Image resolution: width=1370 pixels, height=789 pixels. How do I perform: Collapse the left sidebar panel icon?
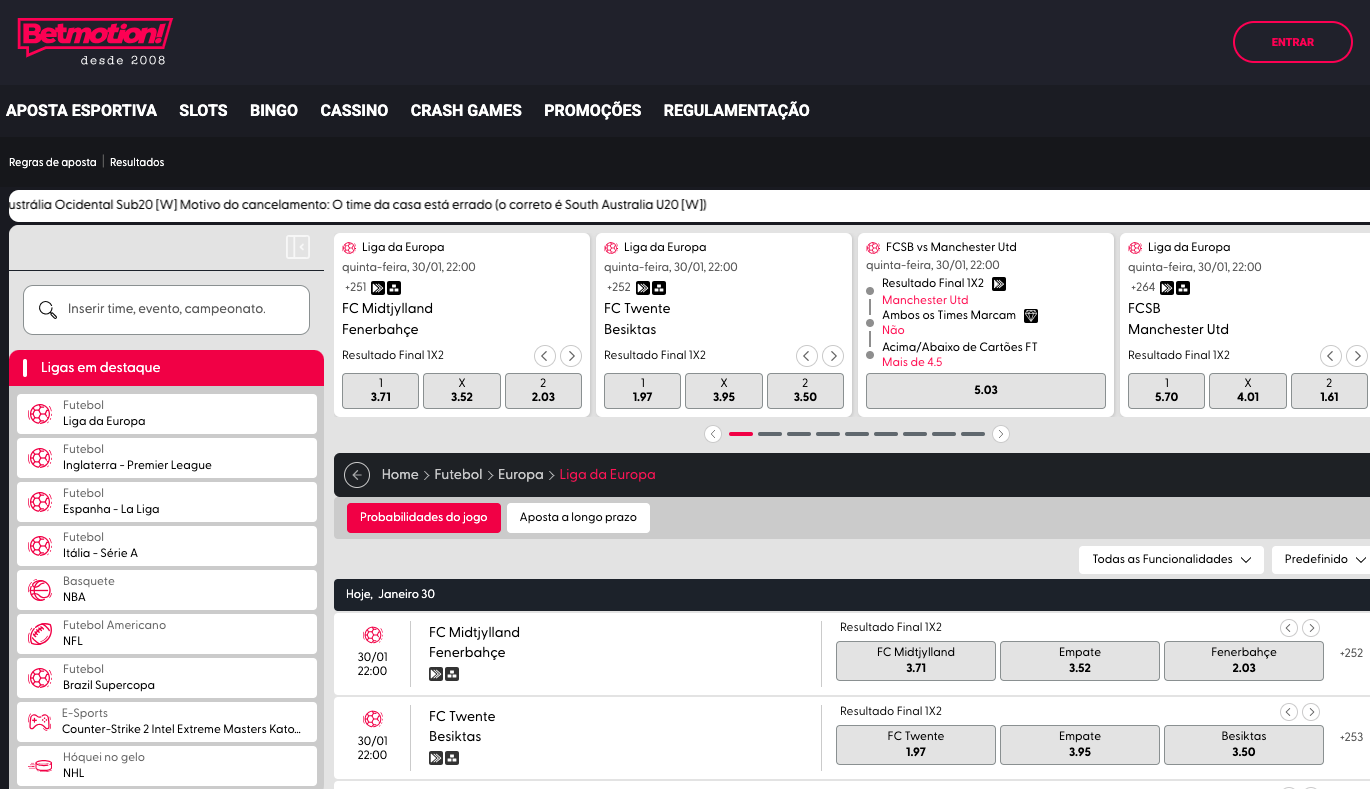pos(297,247)
